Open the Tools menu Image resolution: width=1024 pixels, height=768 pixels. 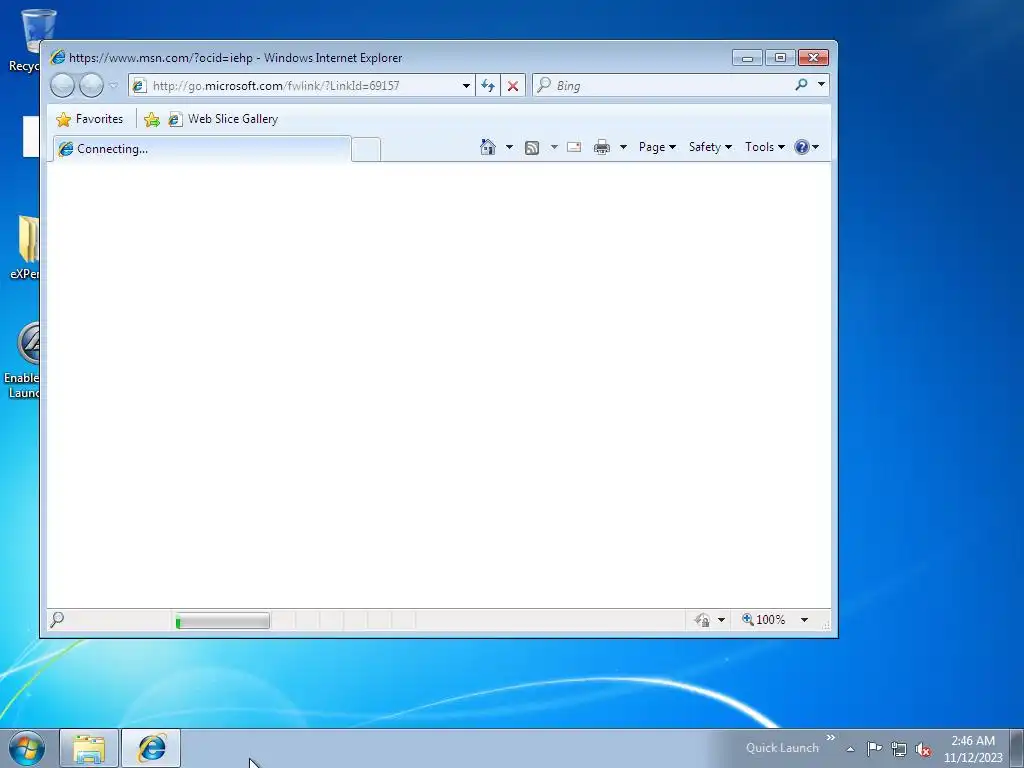point(765,147)
